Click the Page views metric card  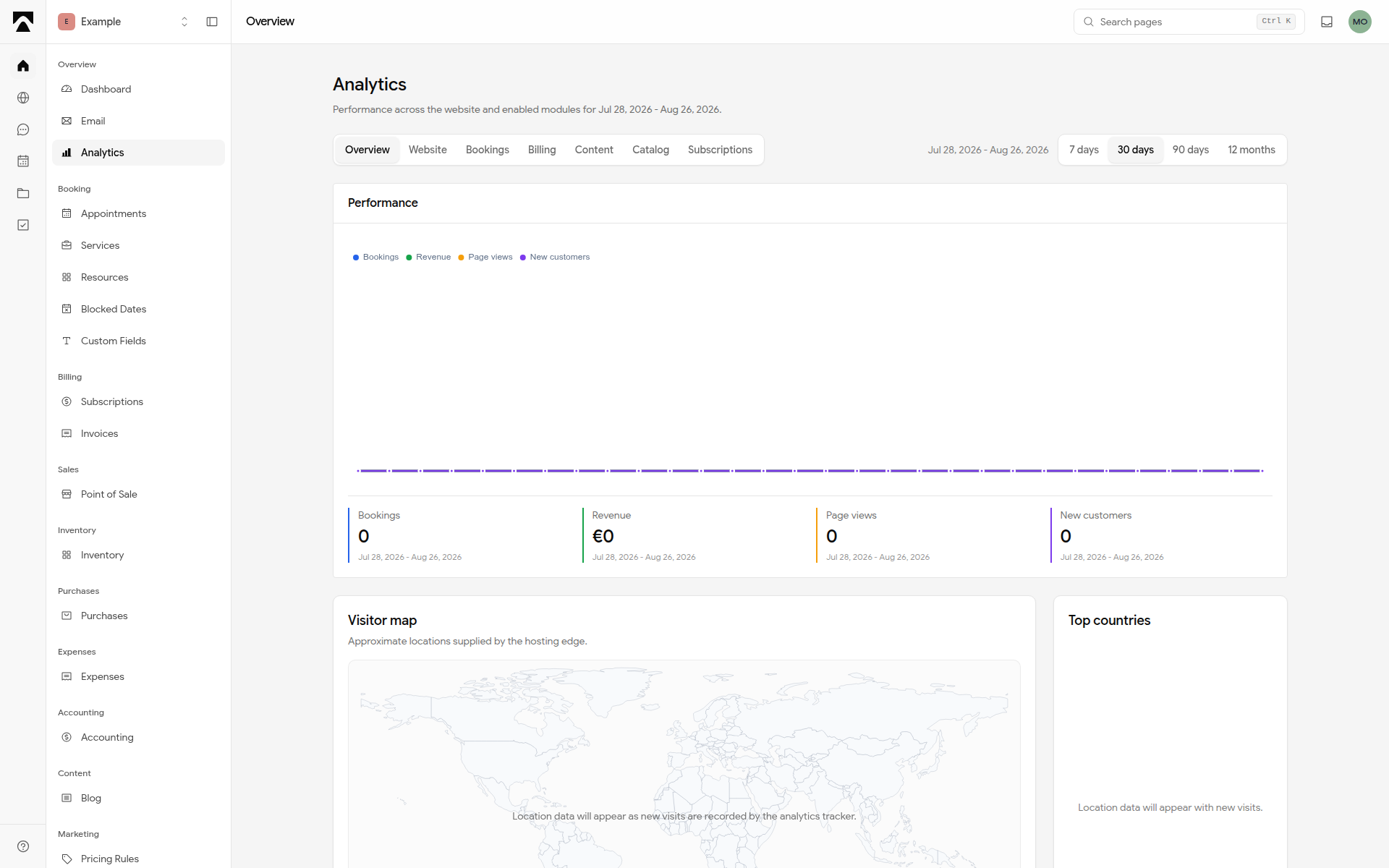click(x=927, y=535)
